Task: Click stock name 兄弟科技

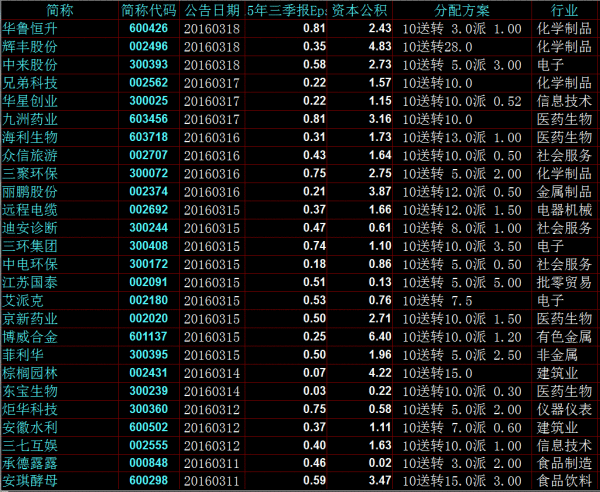Action: (x=30, y=83)
